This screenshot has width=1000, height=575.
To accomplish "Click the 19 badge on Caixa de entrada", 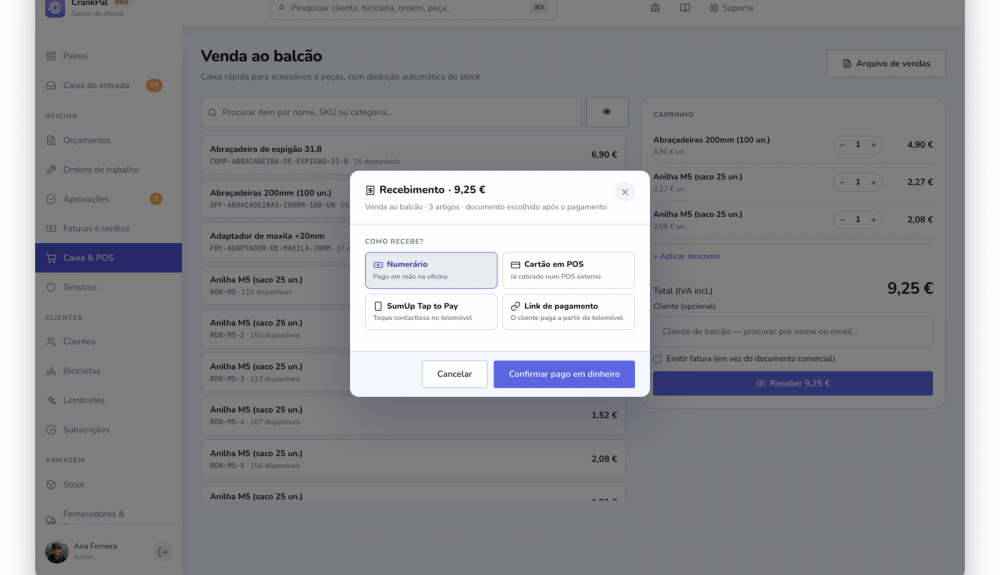I will (x=154, y=85).
